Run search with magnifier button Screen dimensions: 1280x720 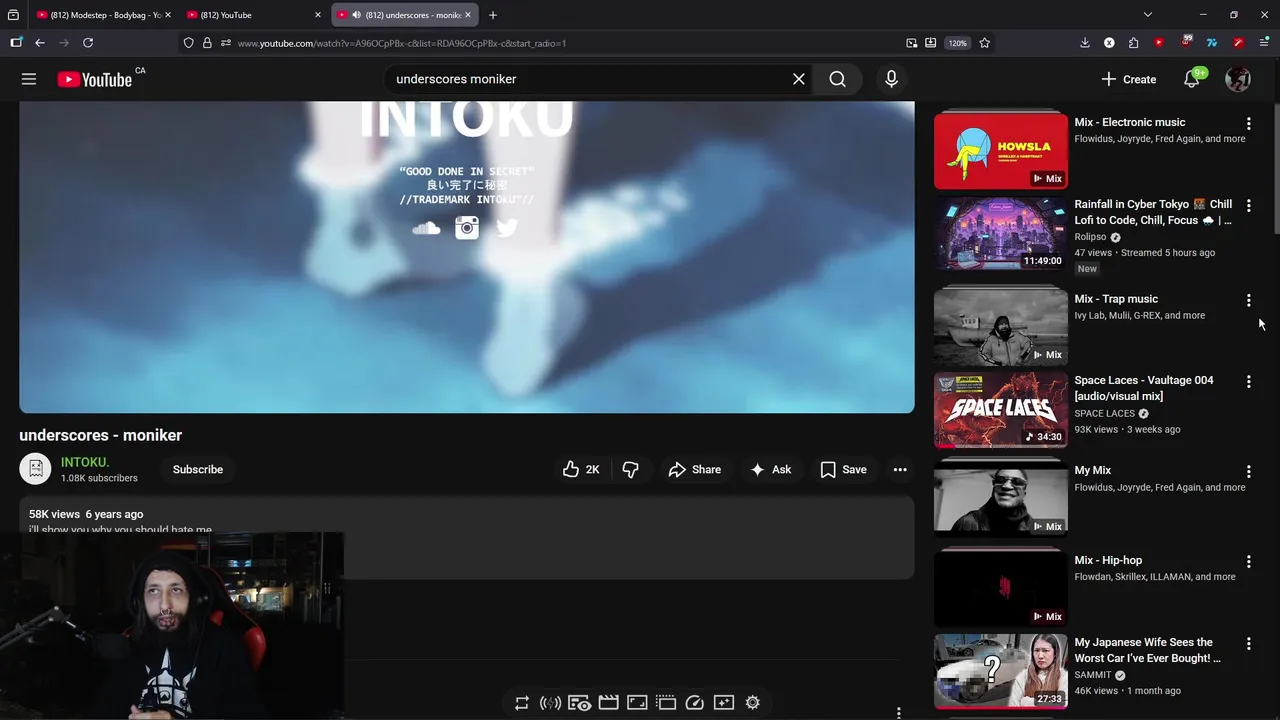[837, 79]
